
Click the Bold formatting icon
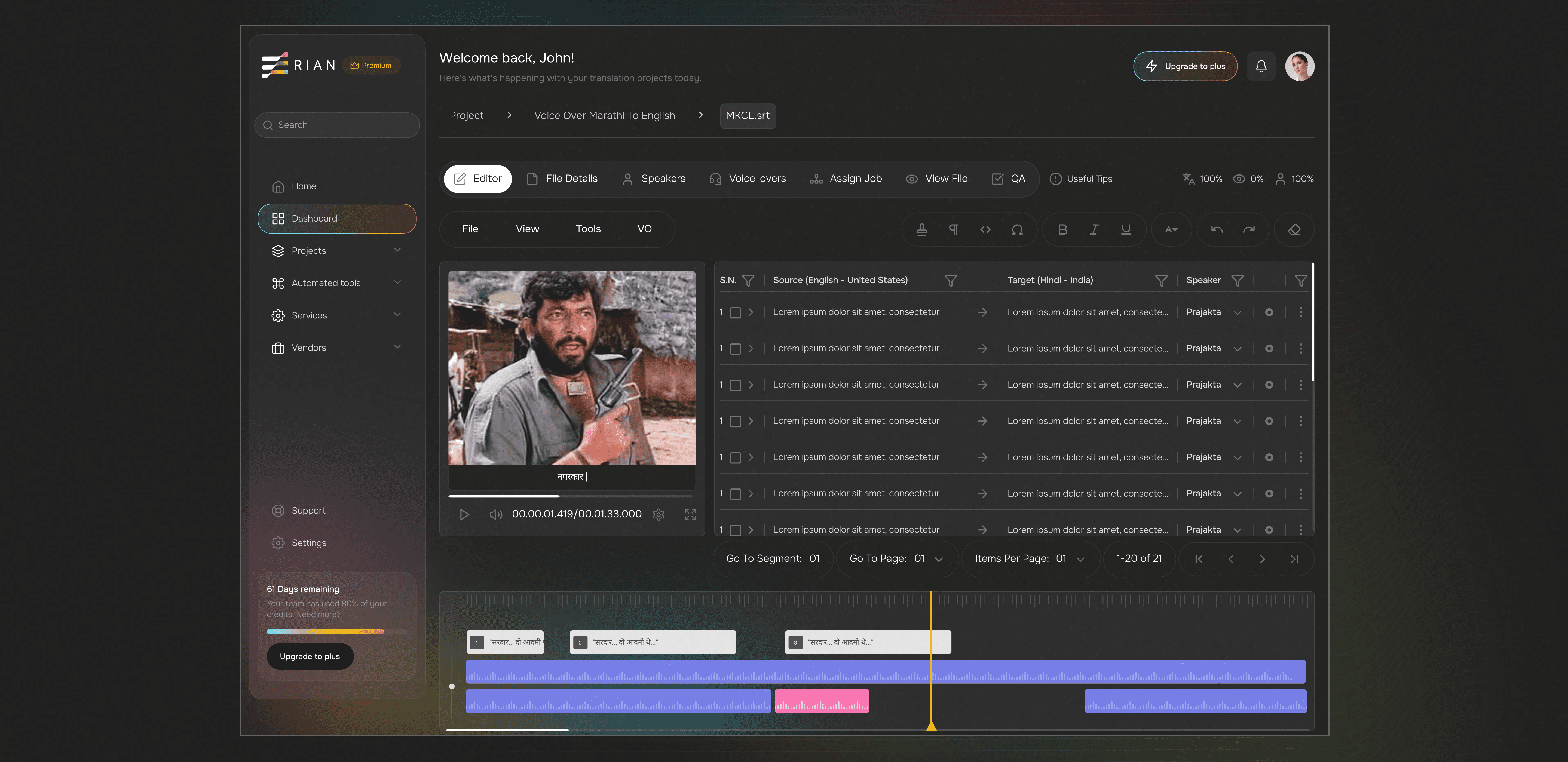[1062, 229]
